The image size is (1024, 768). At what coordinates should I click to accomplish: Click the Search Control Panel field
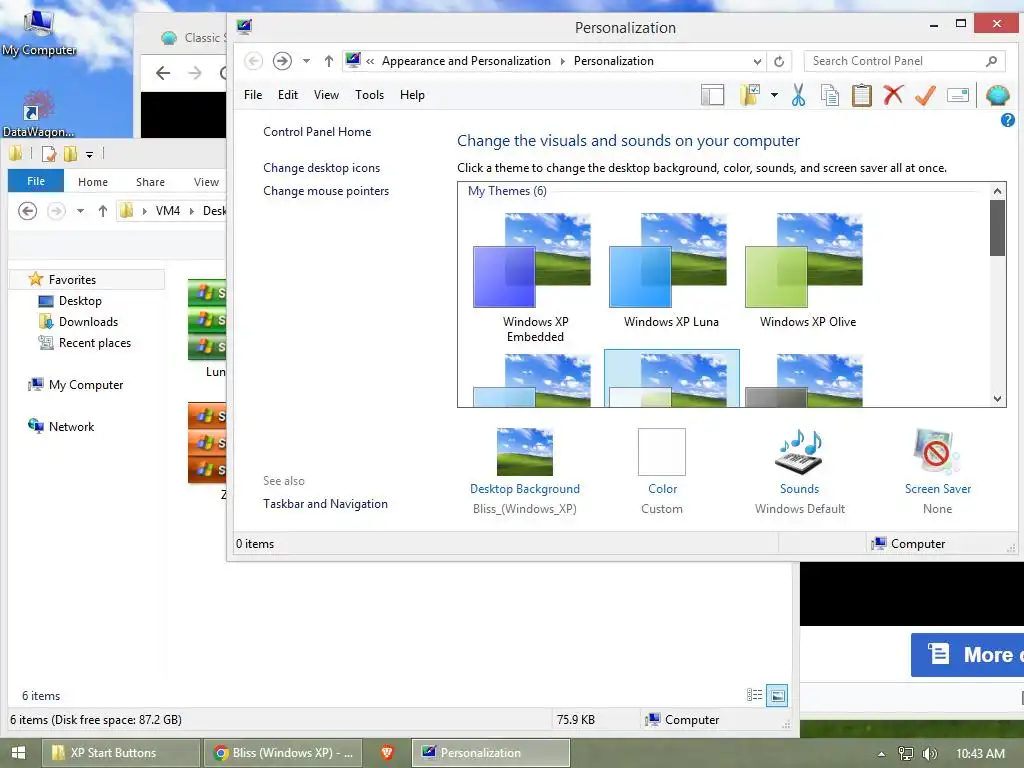904,61
